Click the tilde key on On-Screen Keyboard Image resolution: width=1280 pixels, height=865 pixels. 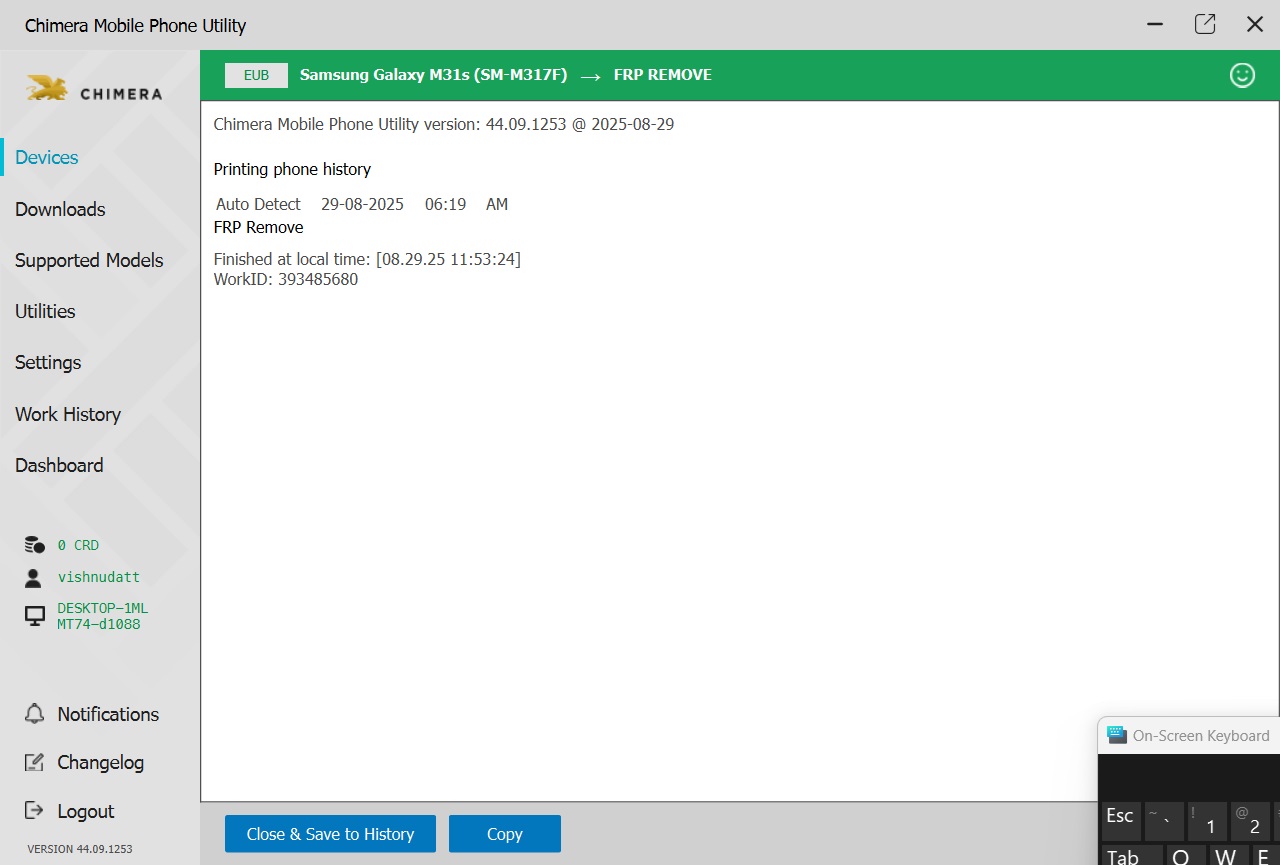pyautogui.click(x=1164, y=821)
